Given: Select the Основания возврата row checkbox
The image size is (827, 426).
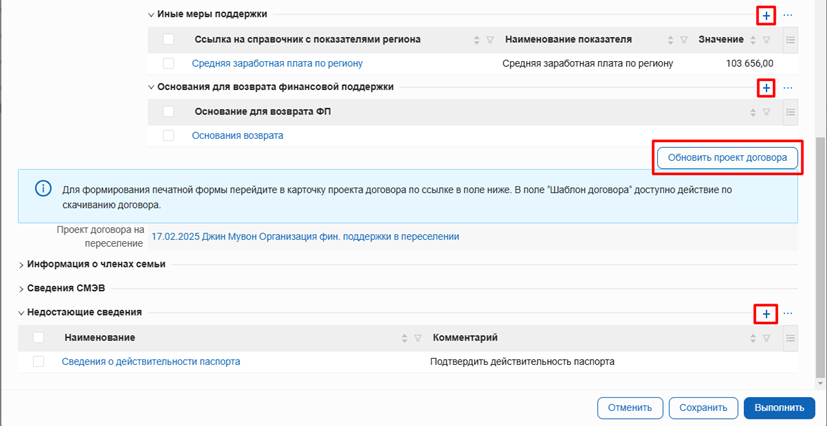Looking at the screenshot, I should (168, 135).
